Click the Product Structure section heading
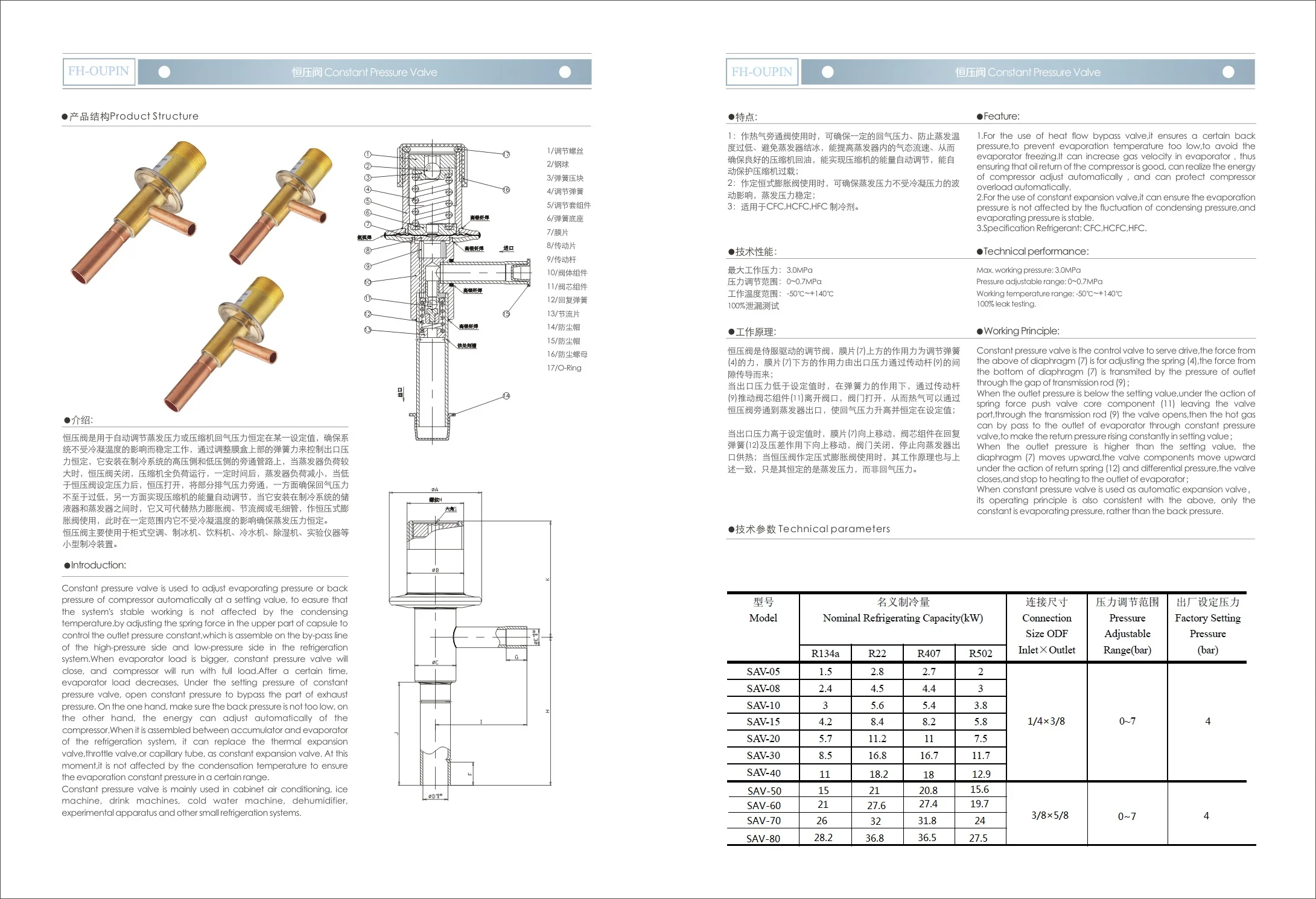The width and height of the screenshot is (1316, 899). [x=133, y=116]
